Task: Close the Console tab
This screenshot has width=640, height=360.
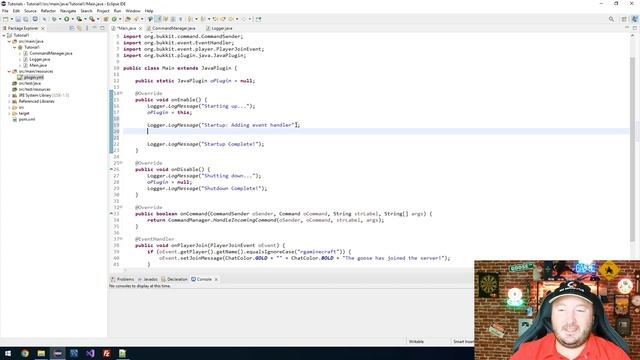Action: (x=216, y=280)
